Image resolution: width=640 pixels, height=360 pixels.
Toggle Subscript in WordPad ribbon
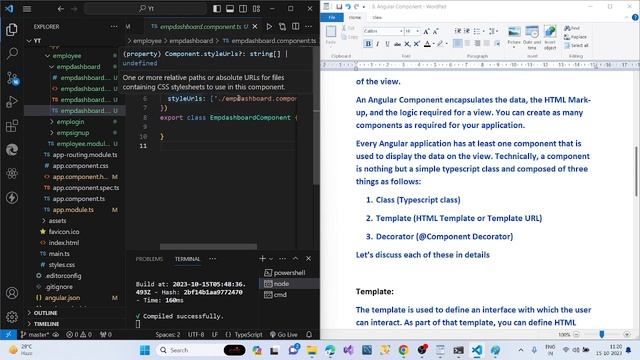pos(407,44)
